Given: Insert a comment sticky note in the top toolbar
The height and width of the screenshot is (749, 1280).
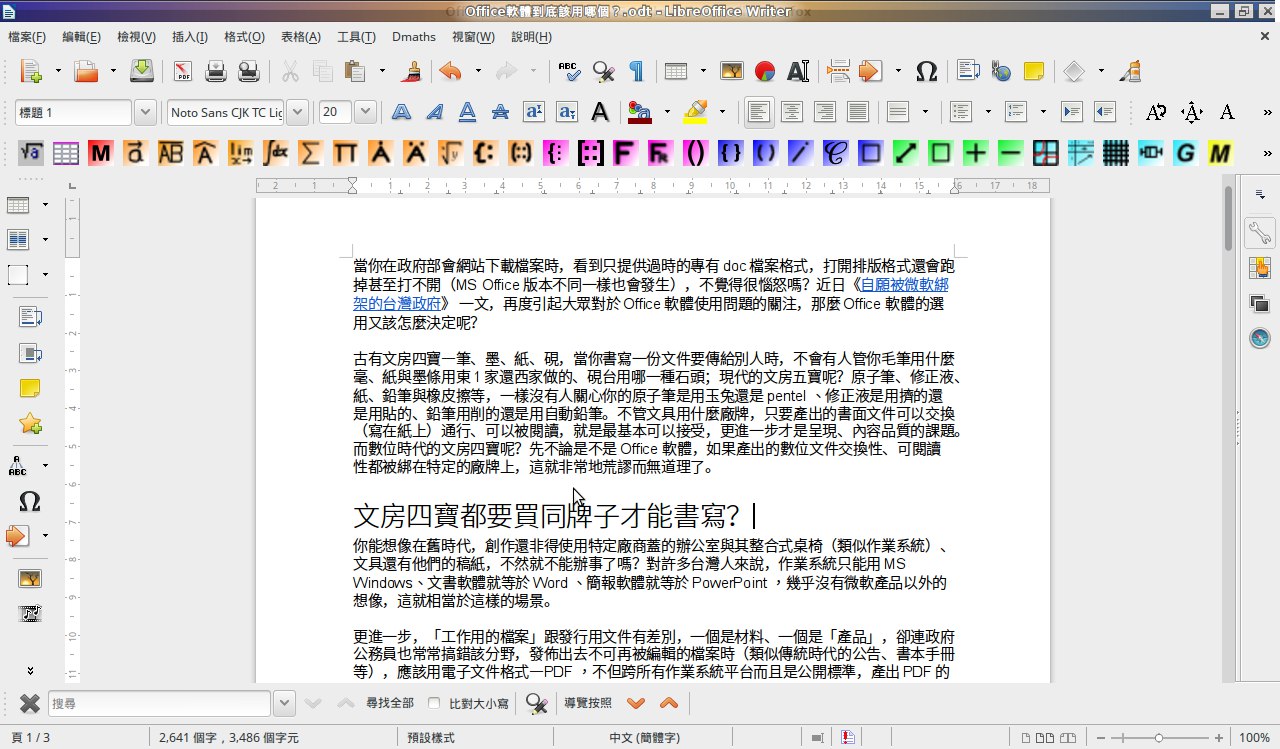Looking at the screenshot, I should 1034,71.
